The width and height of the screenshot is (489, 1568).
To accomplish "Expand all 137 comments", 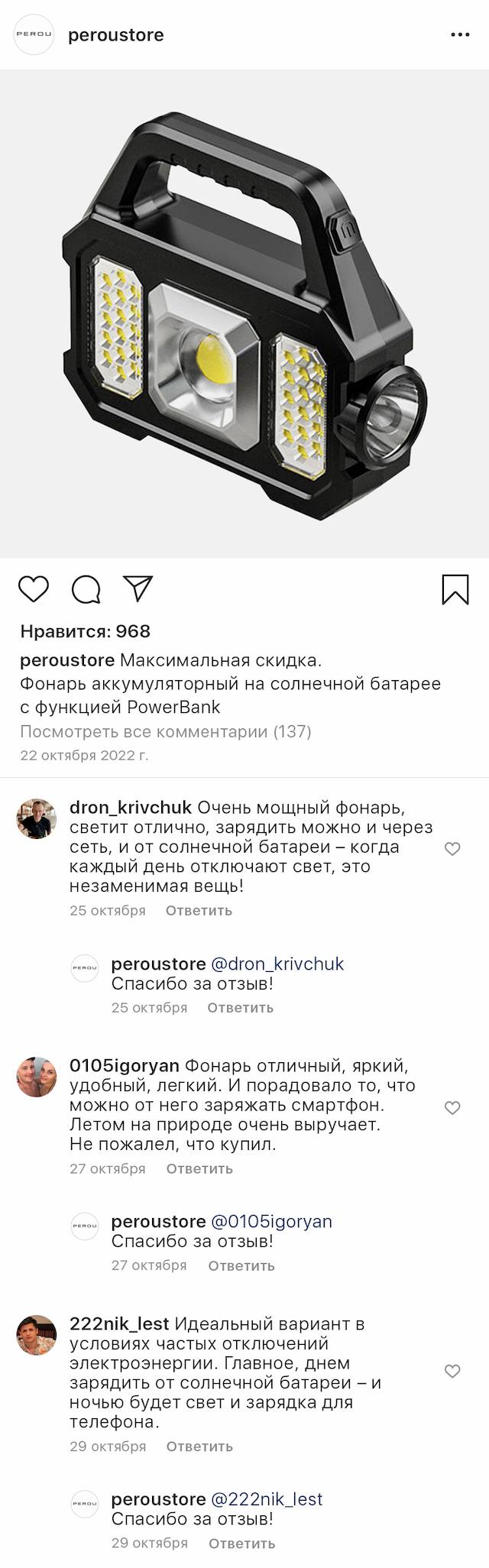I will 166,731.
